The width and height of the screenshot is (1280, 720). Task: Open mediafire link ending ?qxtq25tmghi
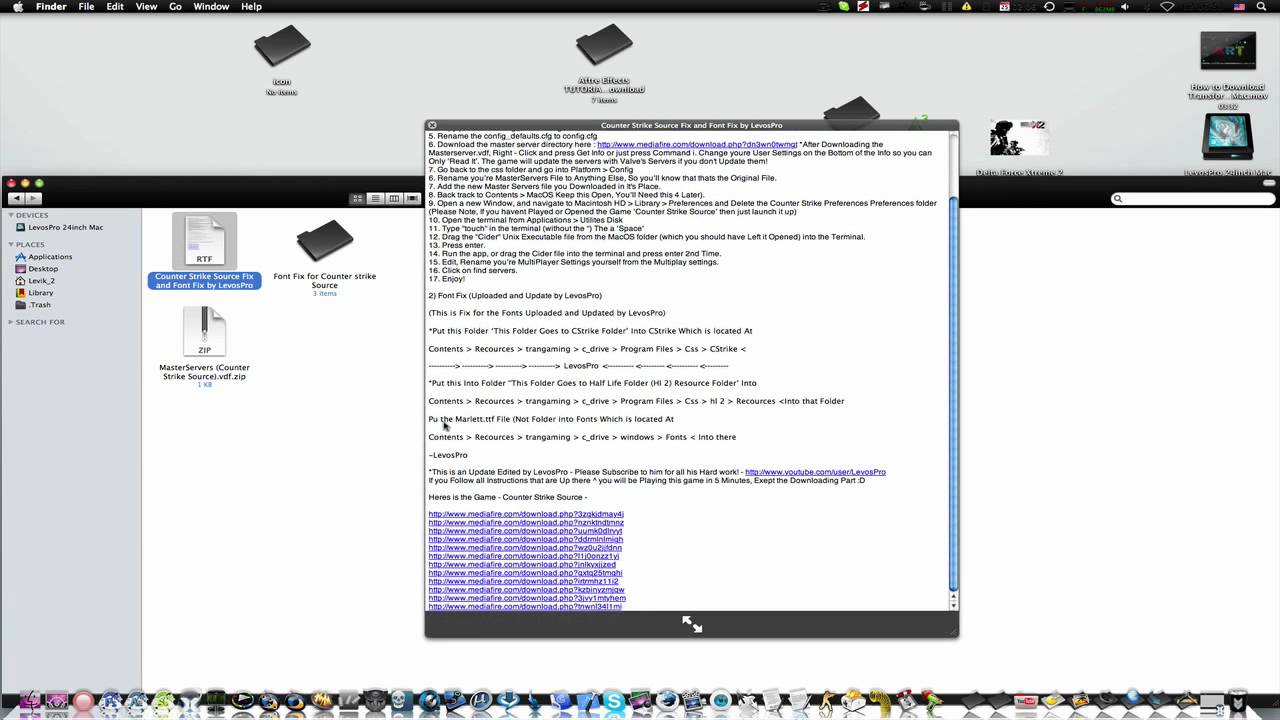pyautogui.click(x=525, y=573)
